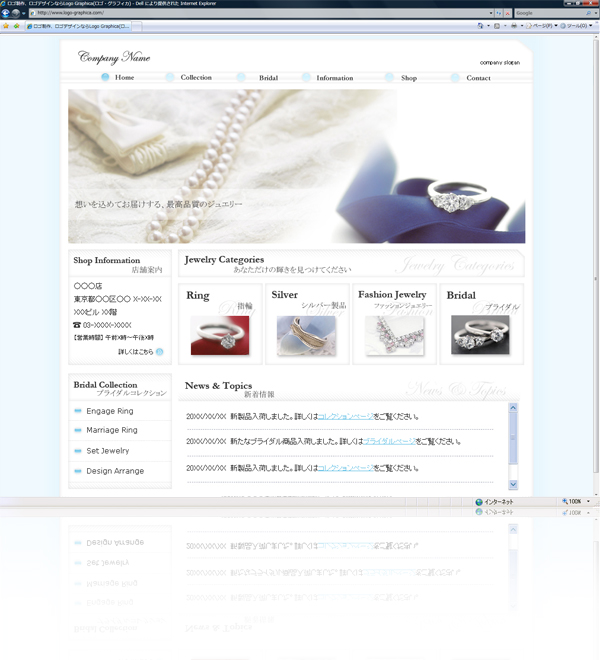
Task: Select Engage Ring in Bridal Collection
Action: pos(110,411)
